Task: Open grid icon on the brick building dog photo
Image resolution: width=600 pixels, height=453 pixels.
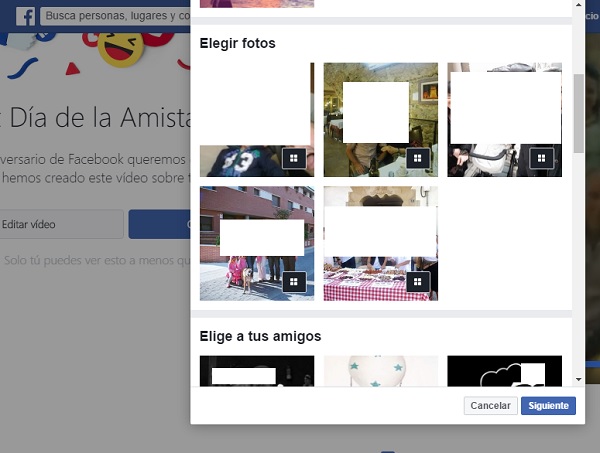Action: 294,282
